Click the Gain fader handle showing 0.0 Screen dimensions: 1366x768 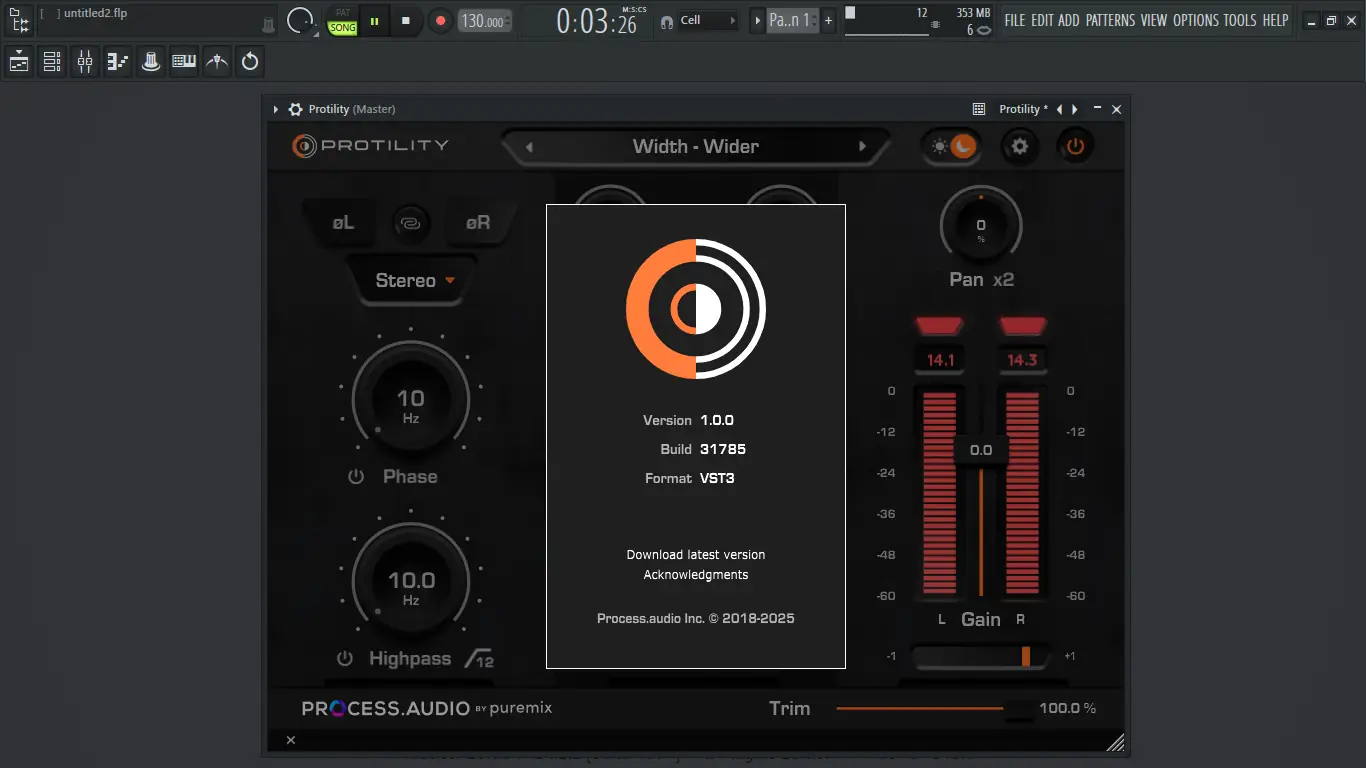pyautogui.click(x=981, y=450)
